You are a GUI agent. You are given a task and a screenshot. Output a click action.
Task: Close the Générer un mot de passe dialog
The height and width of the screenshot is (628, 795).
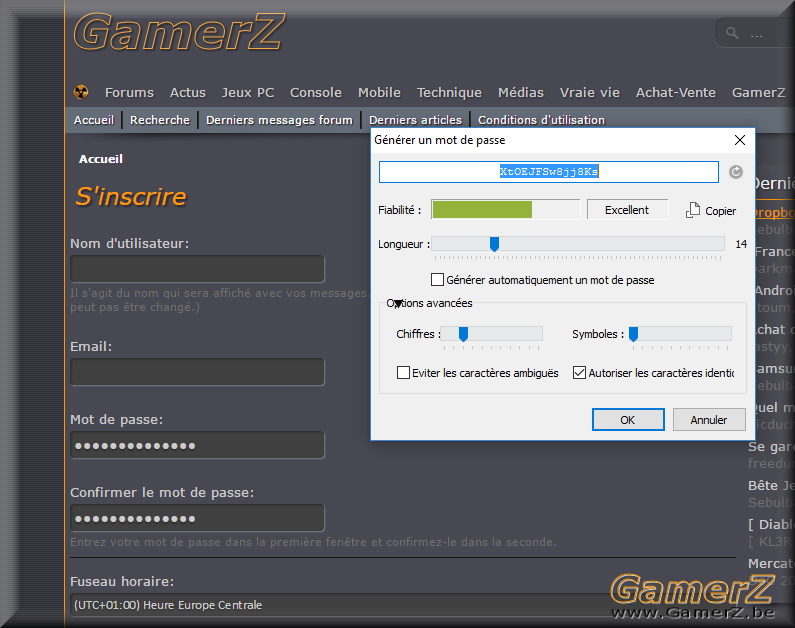point(740,140)
